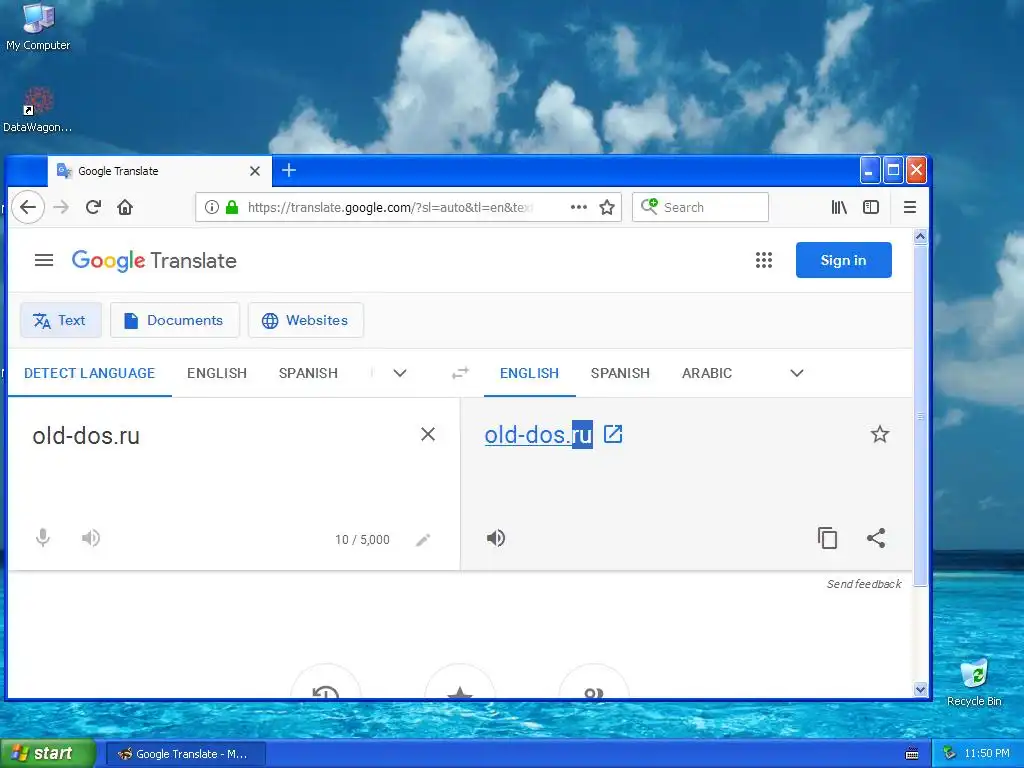Open the Firefox hamburger menu

(909, 207)
